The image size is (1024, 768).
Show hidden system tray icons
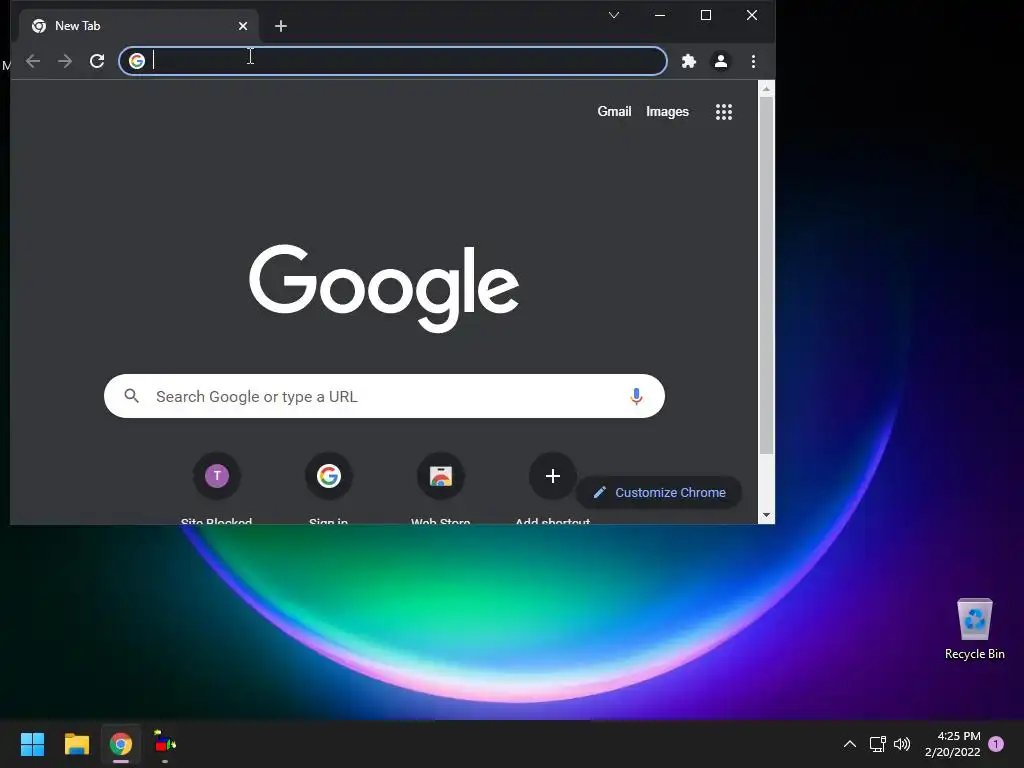[850, 744]
